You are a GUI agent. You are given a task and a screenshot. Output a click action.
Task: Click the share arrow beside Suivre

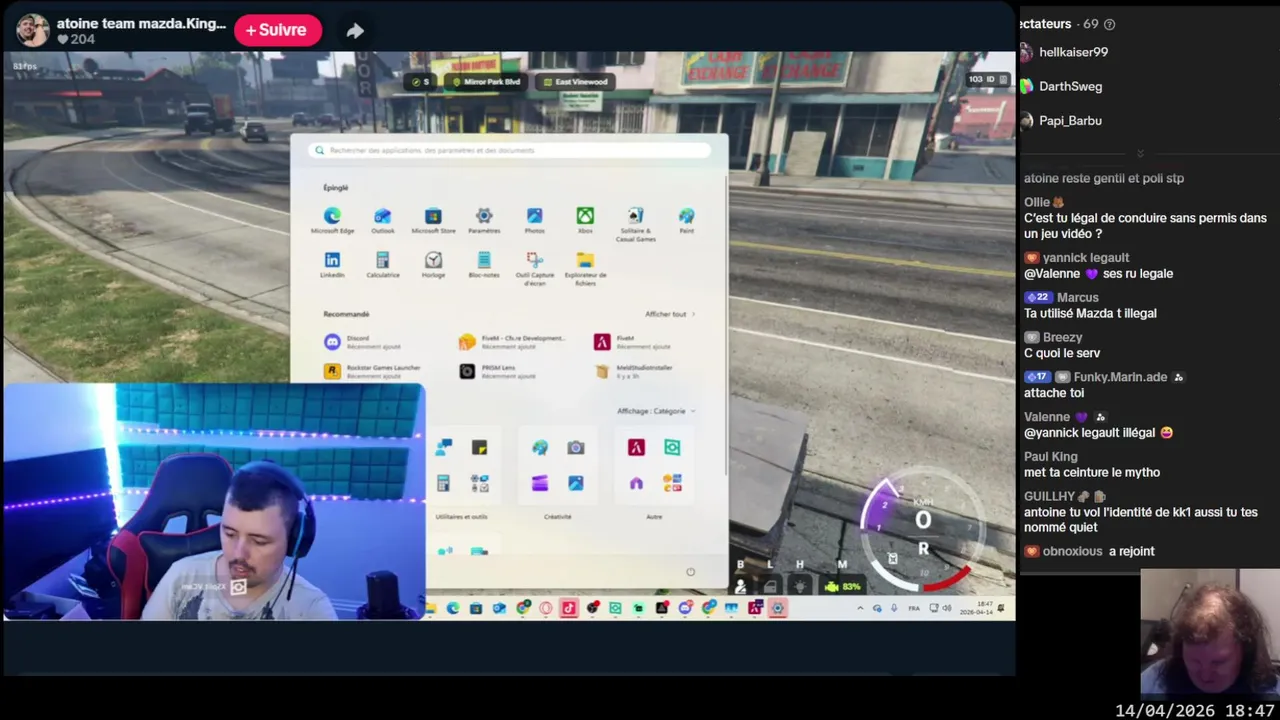tap(355, 31)
